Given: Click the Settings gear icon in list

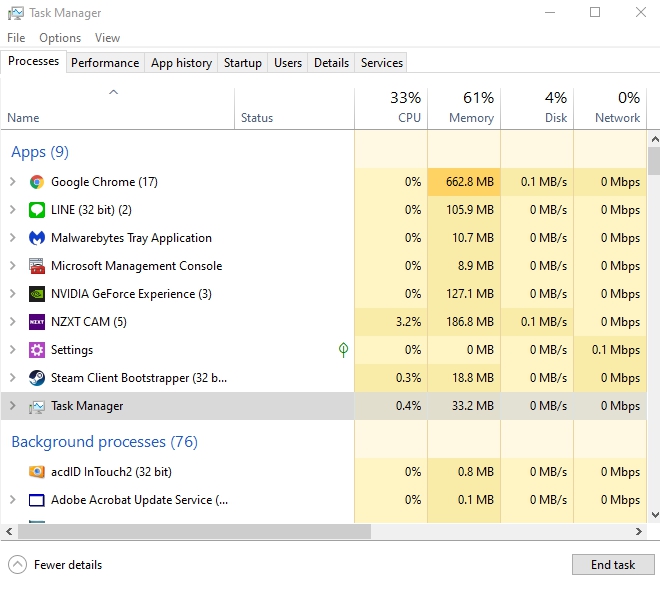Looking at the screenshot, I should (x=37, y=350).
